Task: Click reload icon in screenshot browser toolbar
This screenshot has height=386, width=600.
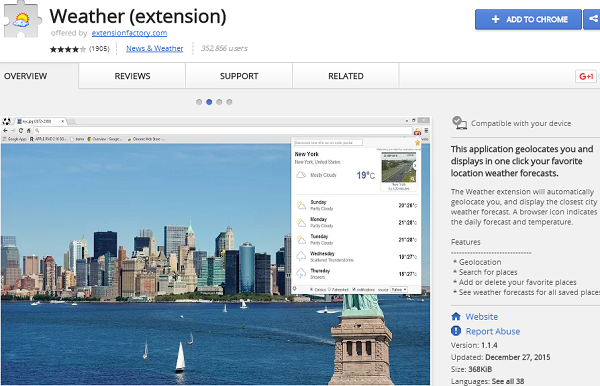Action: 21,130
